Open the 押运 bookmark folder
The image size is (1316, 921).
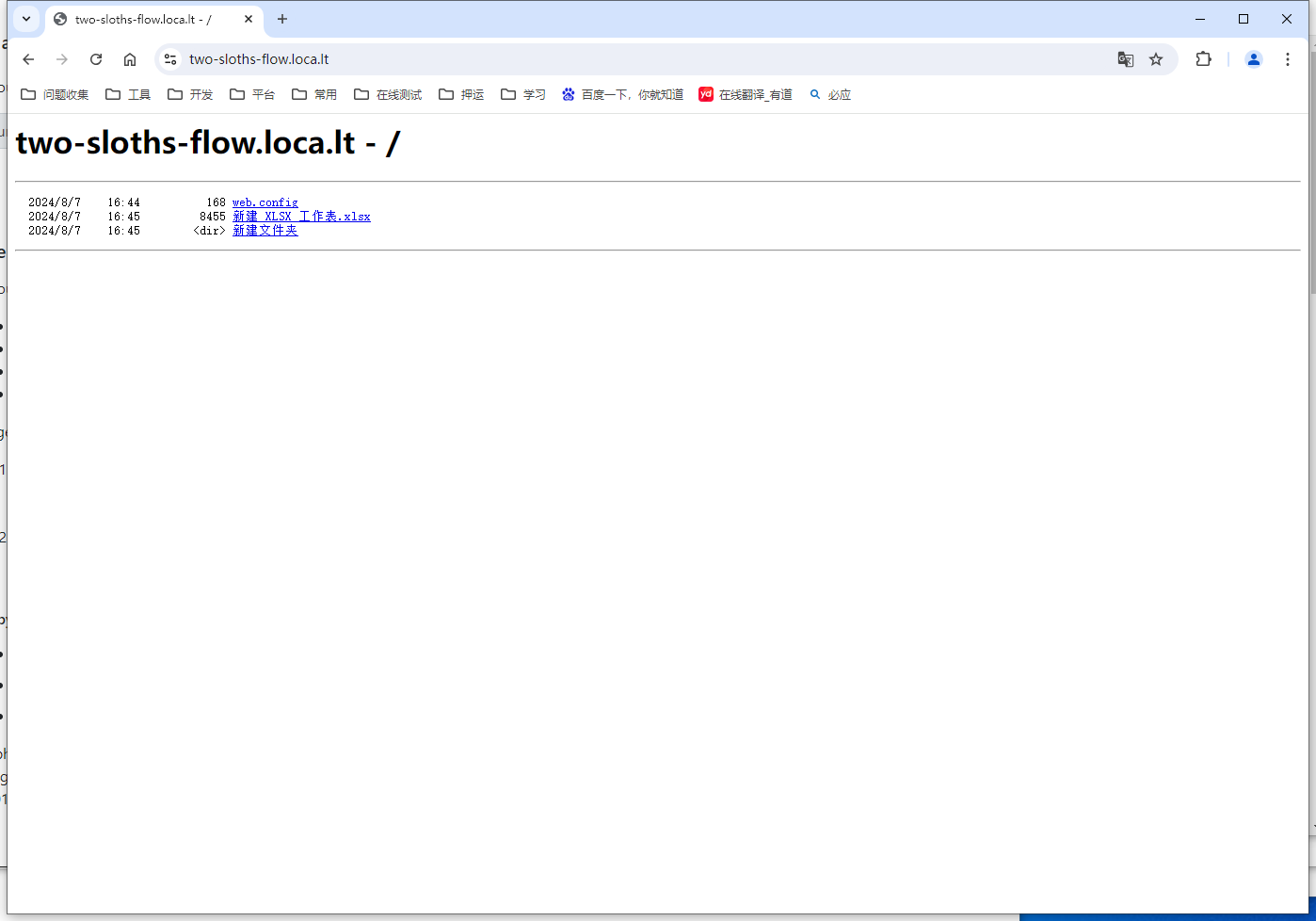461,94
